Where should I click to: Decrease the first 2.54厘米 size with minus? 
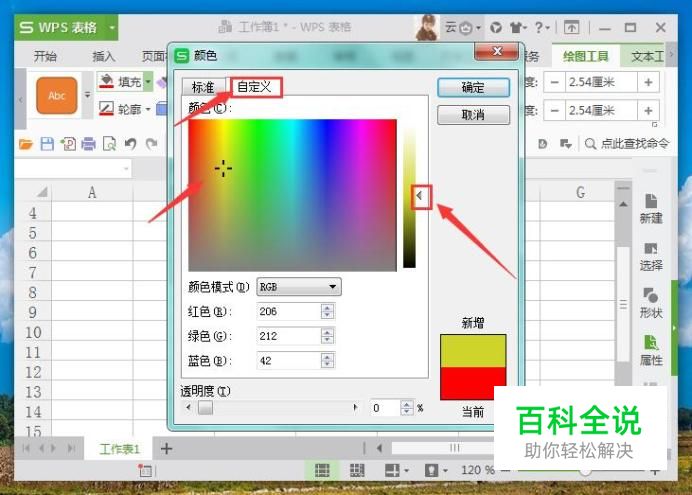[x=555, y=82]
